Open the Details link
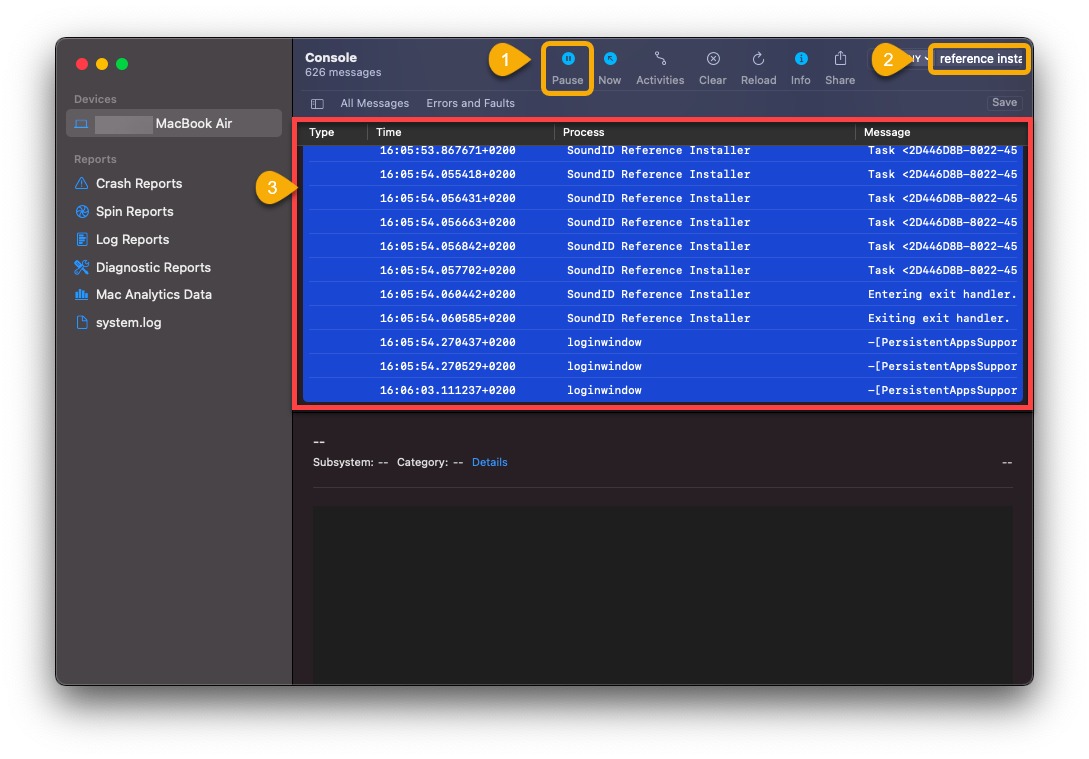1089x759 pixels. [x=490, y=462]
